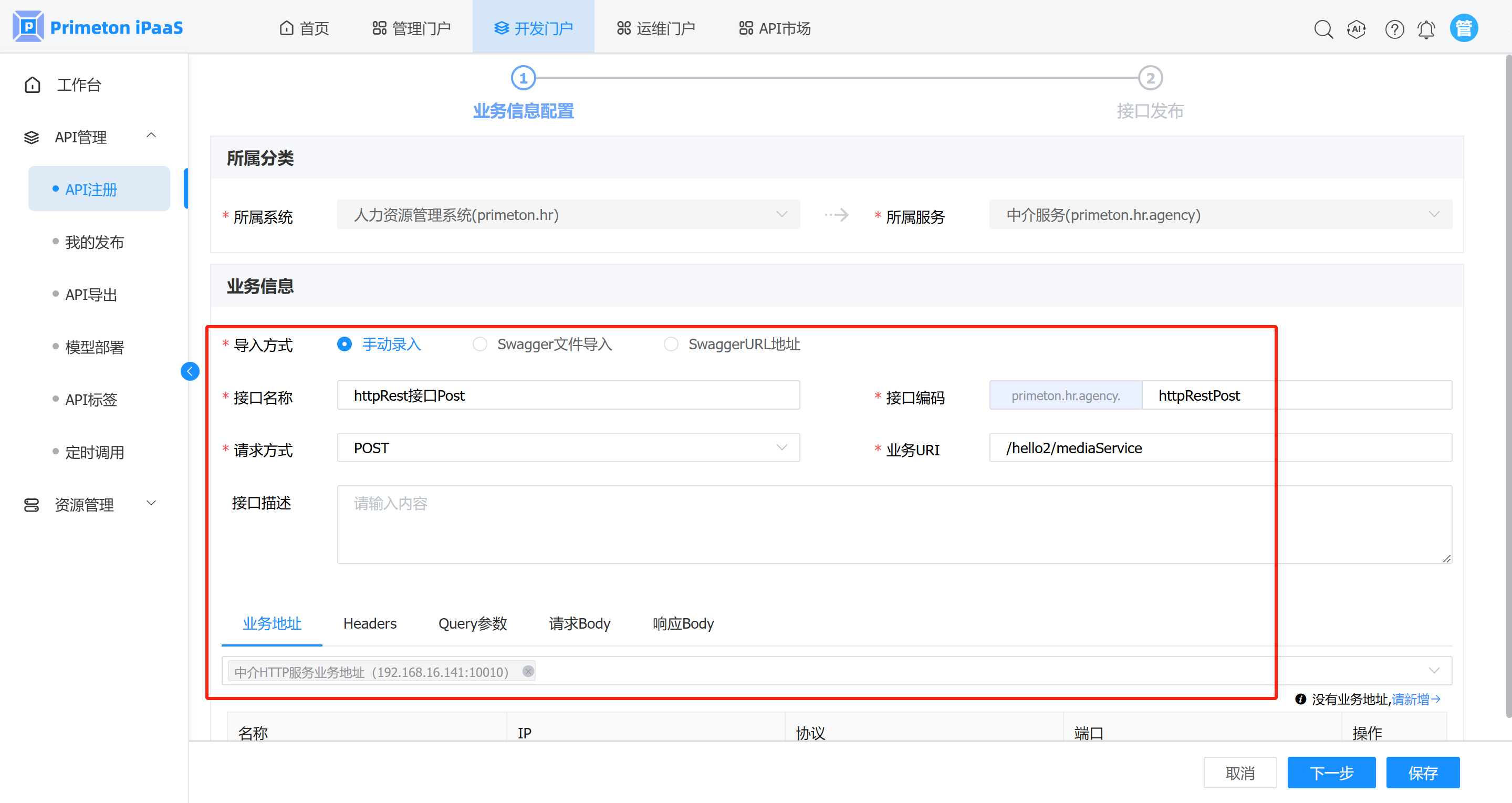This screenshot has height=803, width=1512.
Task: Select the 手动录入 radio option
Action: coord(345,344)
